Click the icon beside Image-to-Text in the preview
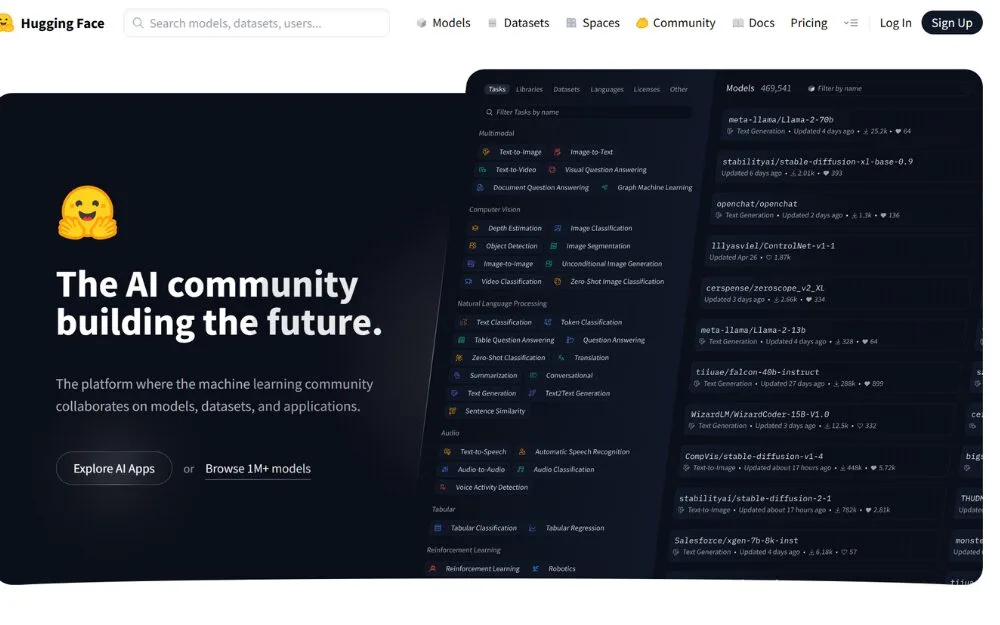The image size is (1000, 625). point(557,152)
